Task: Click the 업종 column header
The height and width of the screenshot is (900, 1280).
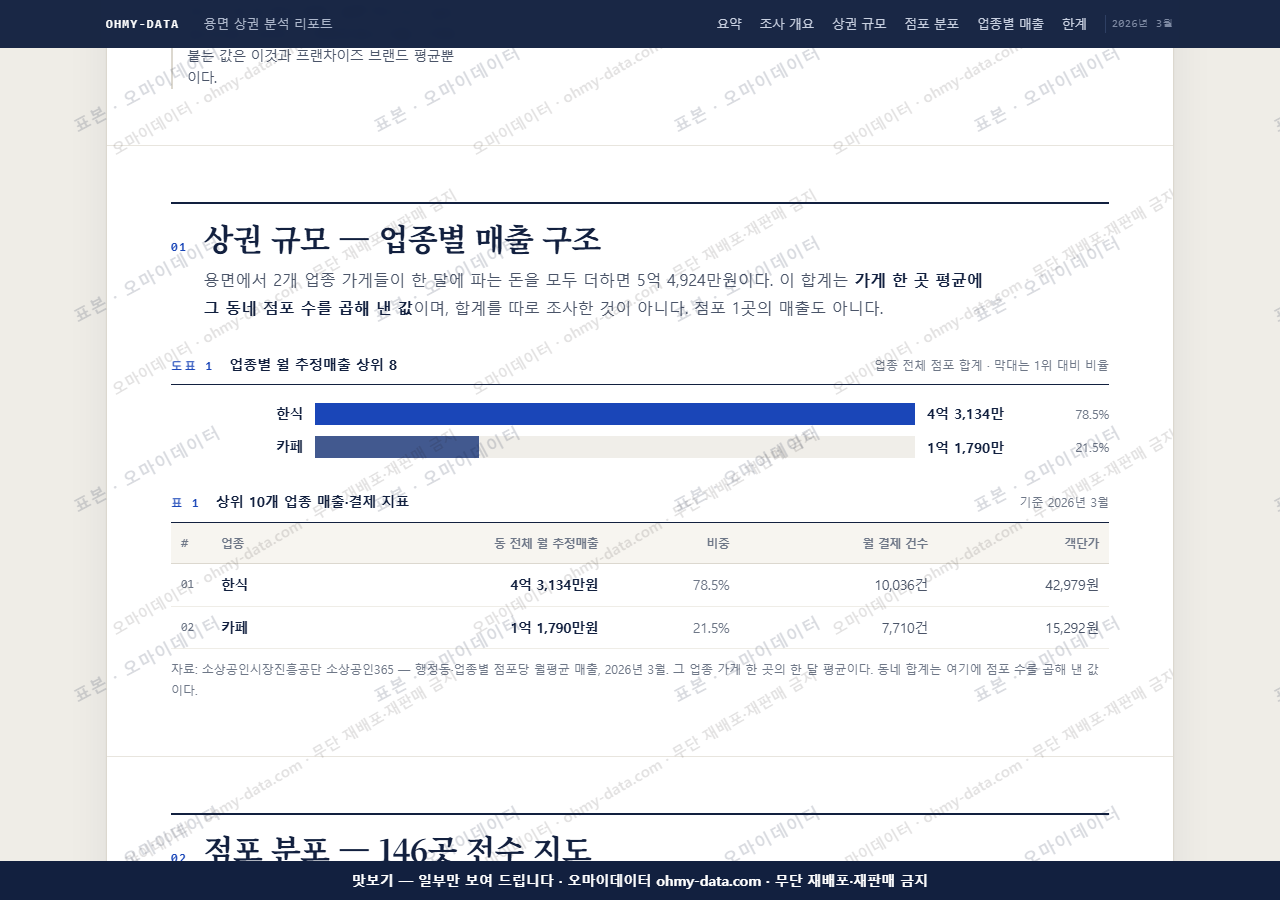Action: [x=233, y=543]
